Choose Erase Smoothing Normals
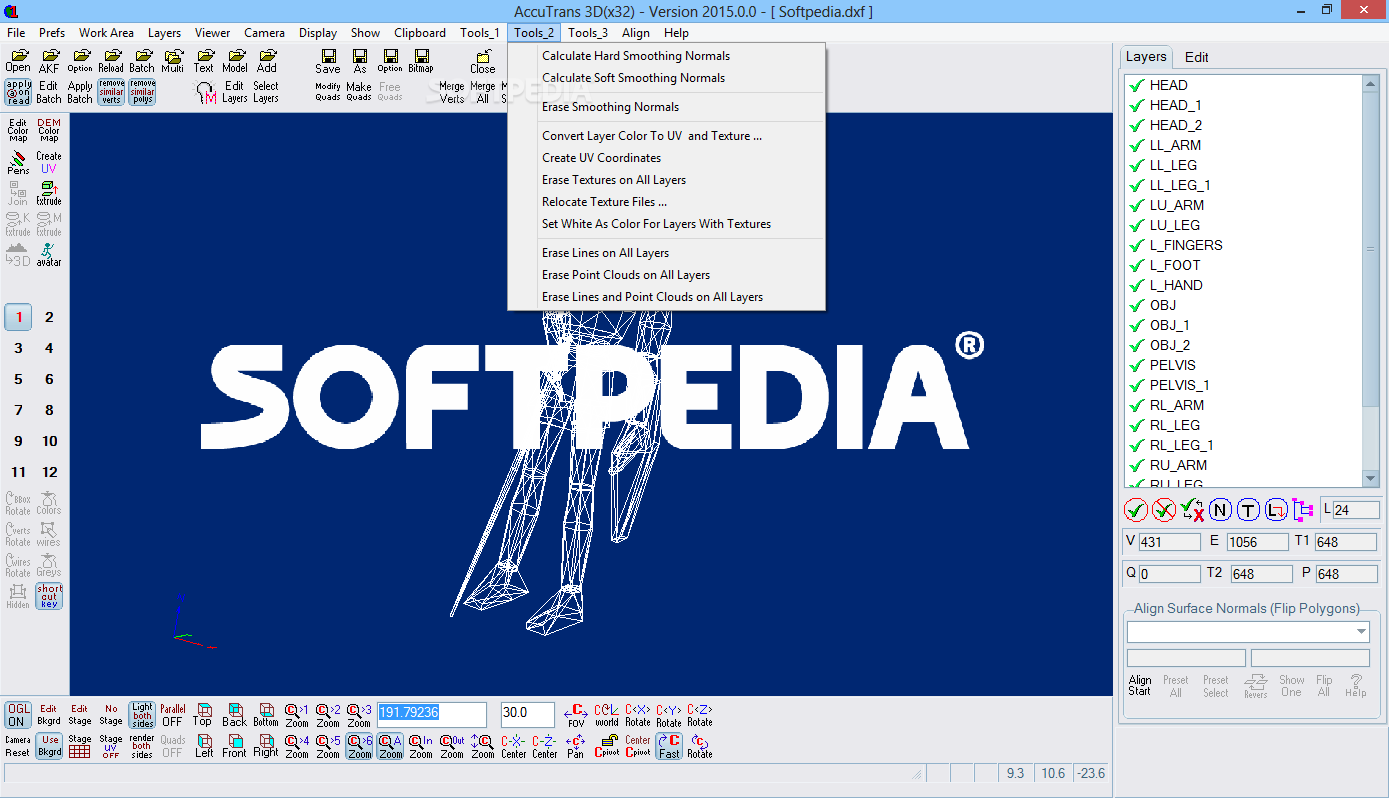This screenshot has height=798, width=1389. click(x=610, y=107)
